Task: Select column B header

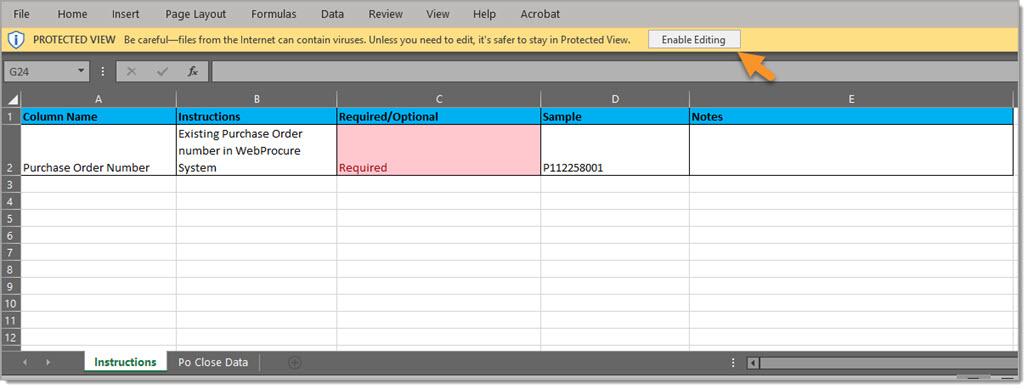Action: pos(256,99)
